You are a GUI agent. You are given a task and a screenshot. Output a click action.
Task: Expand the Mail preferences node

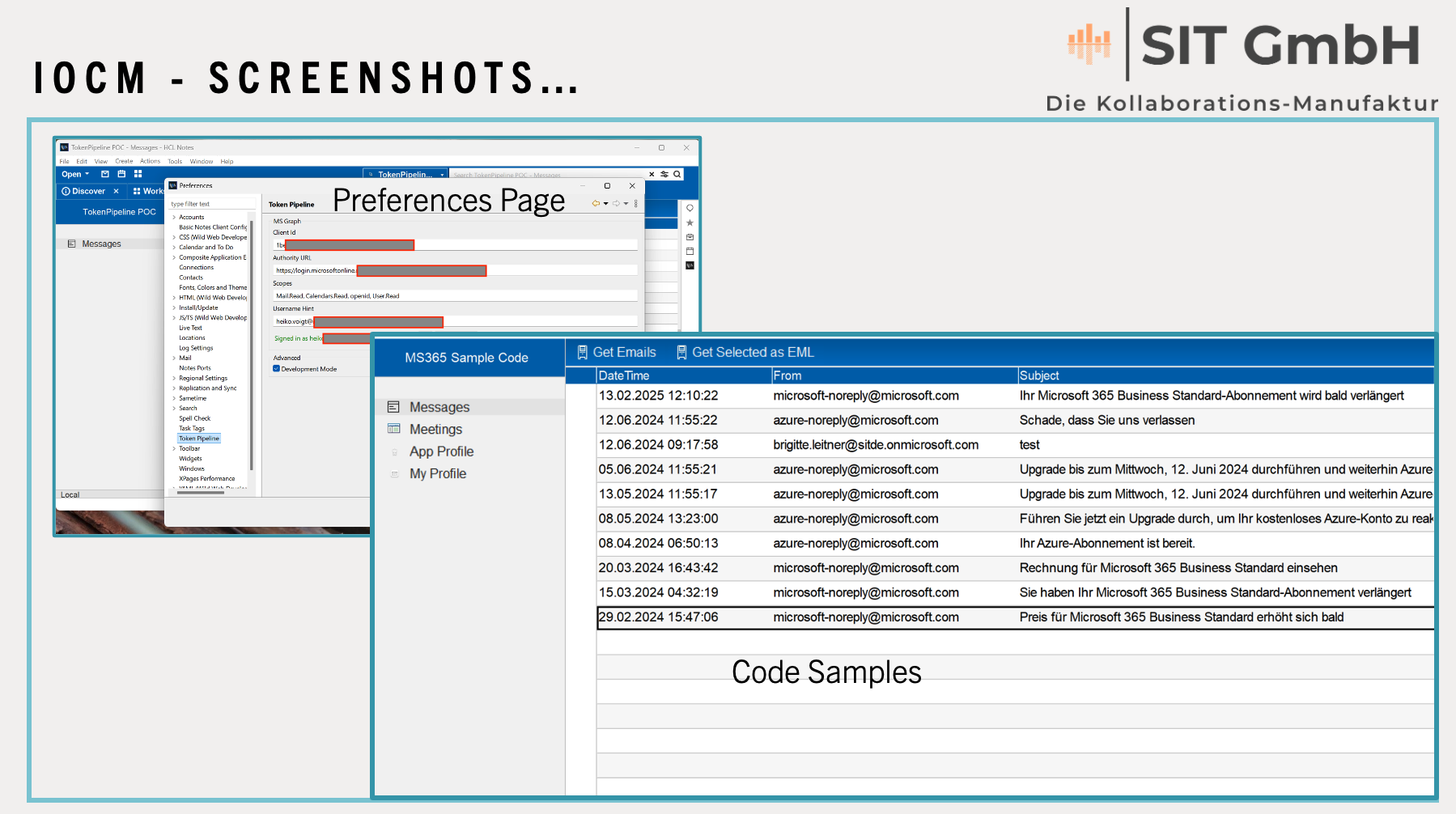click(173, 358)
